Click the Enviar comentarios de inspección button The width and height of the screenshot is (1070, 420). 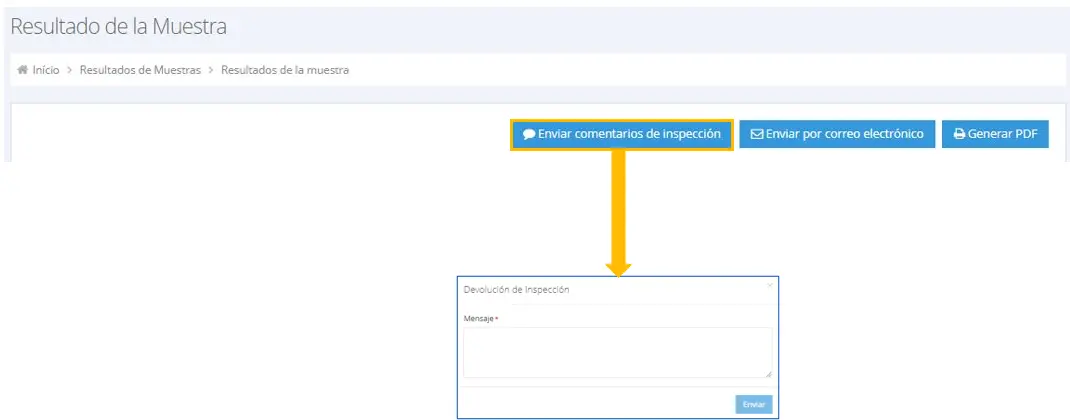tap(622, 135)
